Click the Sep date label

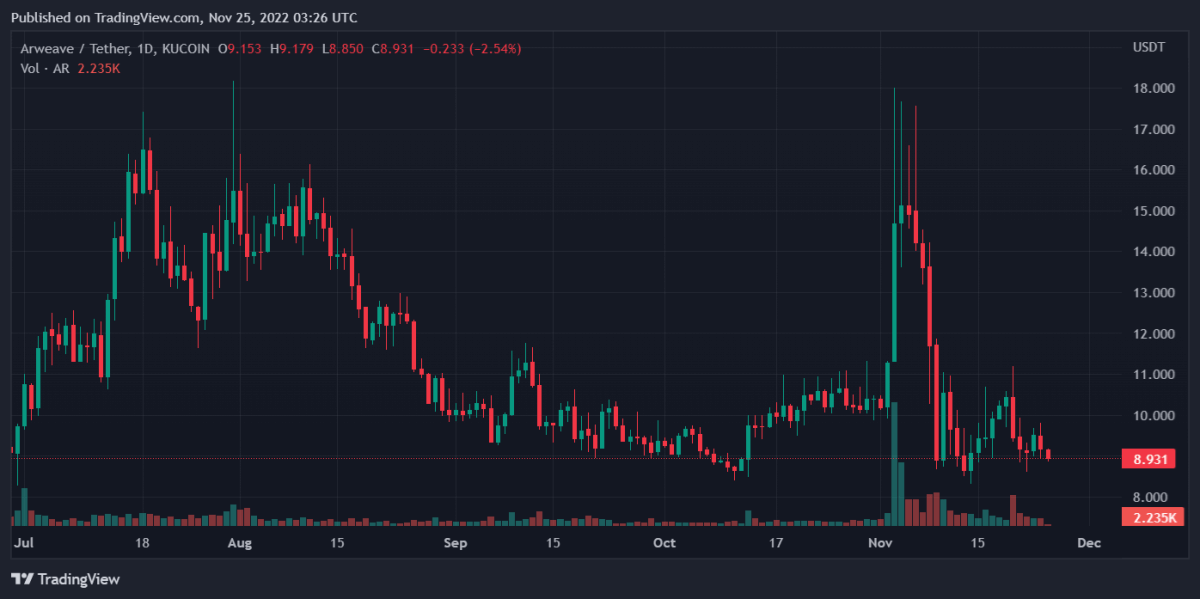pos(455,543)
